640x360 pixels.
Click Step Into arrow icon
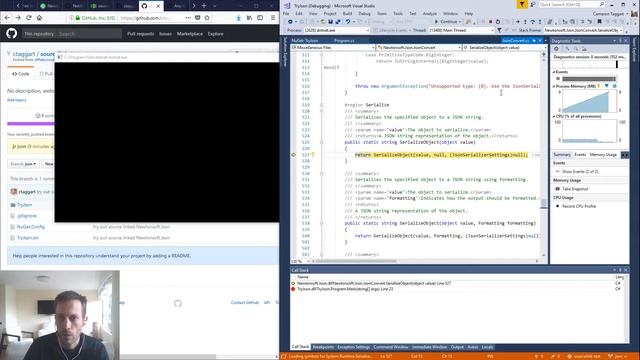[x=525, y=22]
